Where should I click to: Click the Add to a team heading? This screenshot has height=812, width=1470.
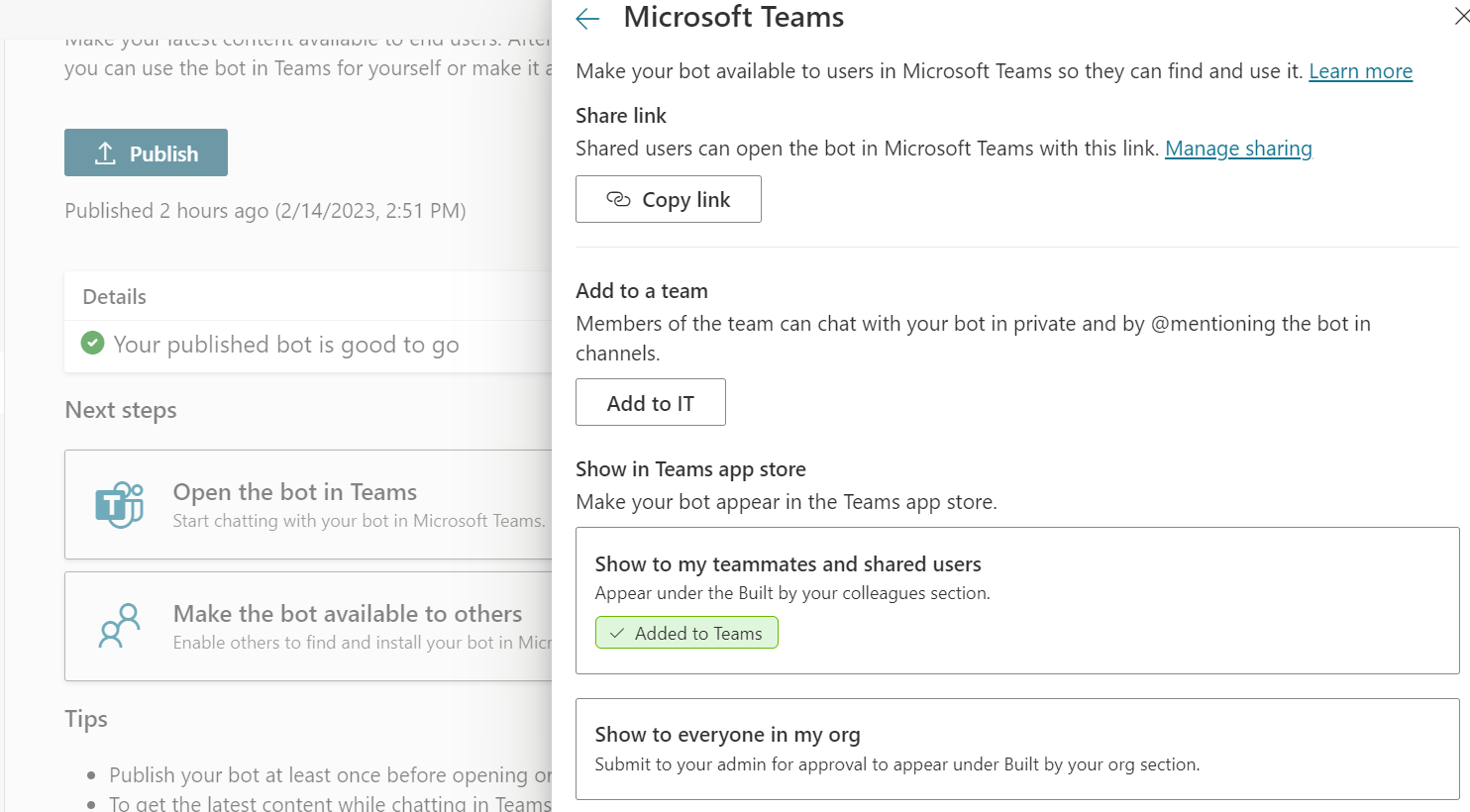[642, 291]
